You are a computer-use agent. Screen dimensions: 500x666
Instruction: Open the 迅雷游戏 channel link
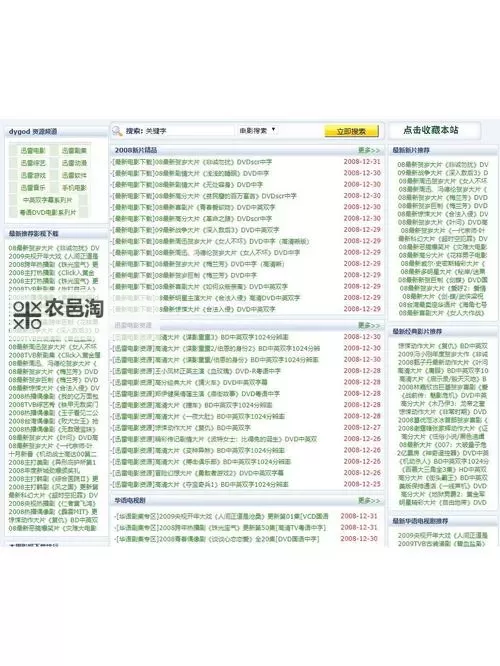33,175
